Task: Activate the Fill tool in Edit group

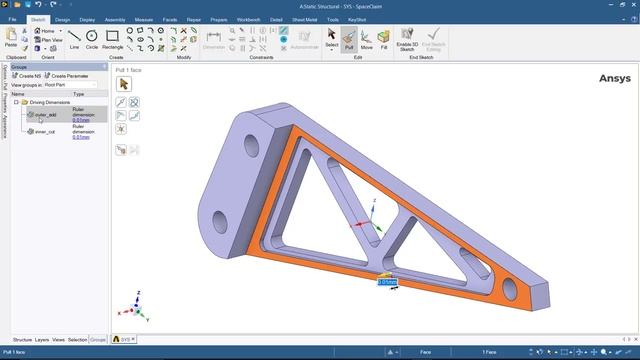Action: 384,40
